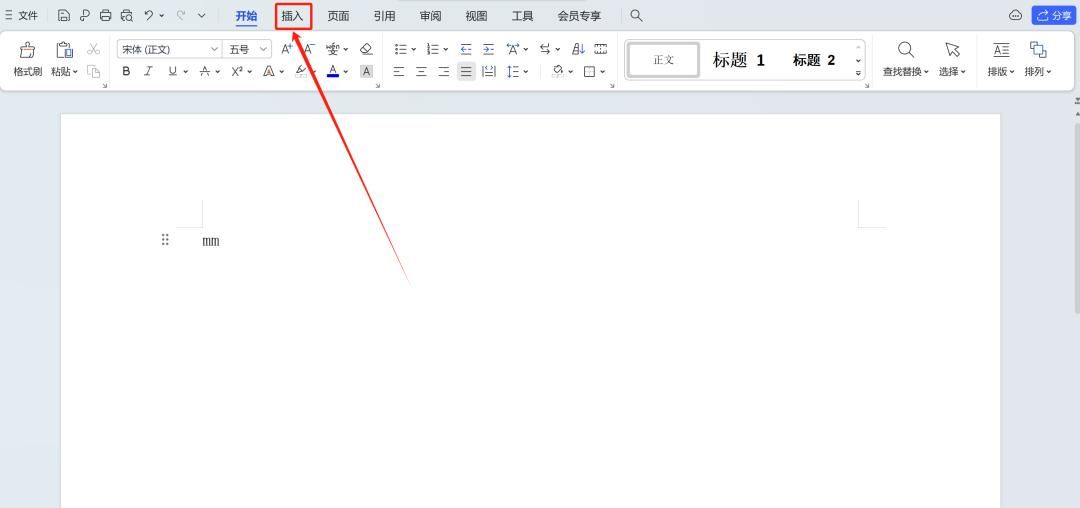Increase font size with A+ icon

[287, 49]
